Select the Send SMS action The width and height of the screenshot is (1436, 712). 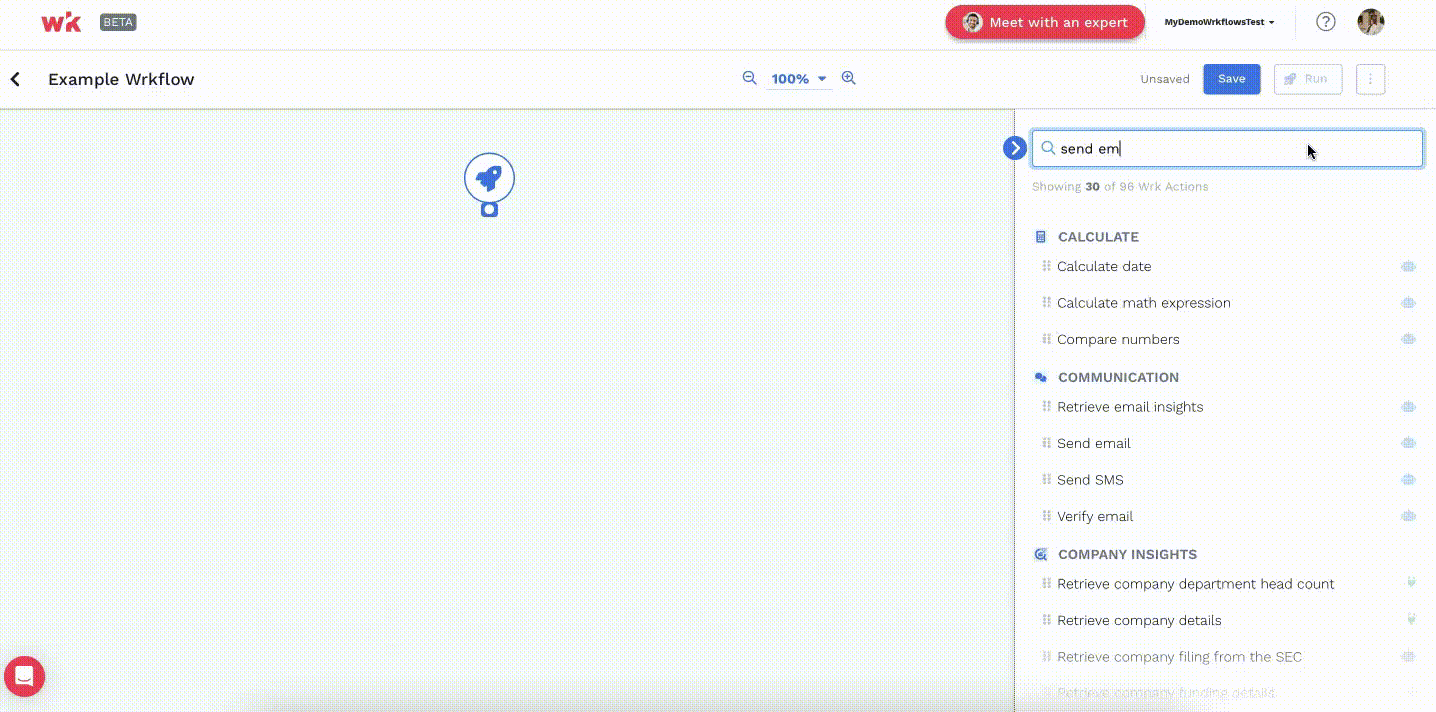tap(1090, 480)
